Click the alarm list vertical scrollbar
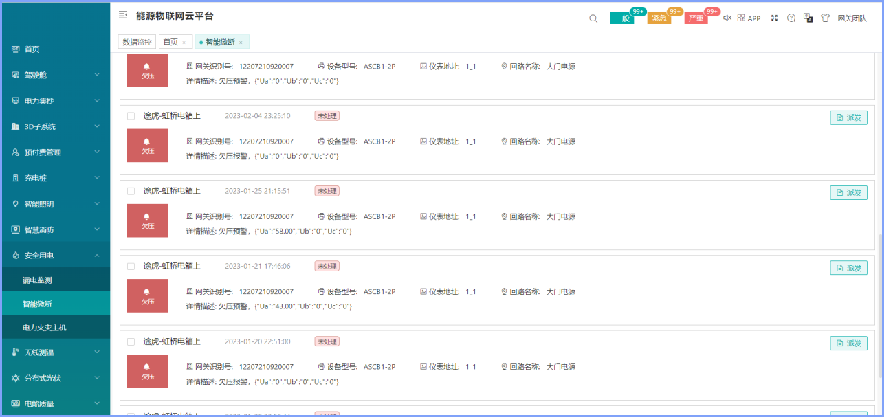 click(x=881, y=306)
